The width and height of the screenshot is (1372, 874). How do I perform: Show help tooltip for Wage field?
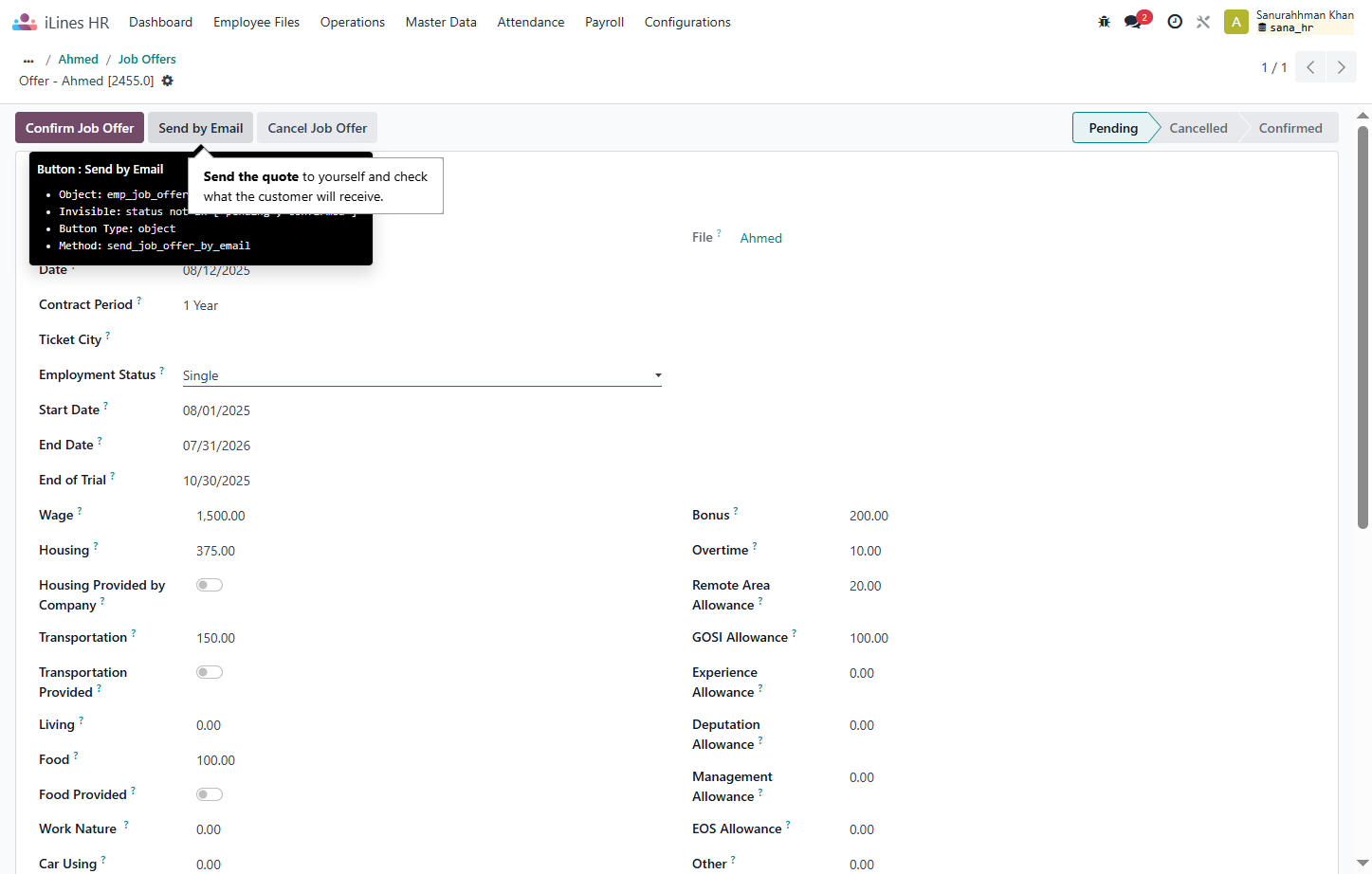[x=80, y=510]
